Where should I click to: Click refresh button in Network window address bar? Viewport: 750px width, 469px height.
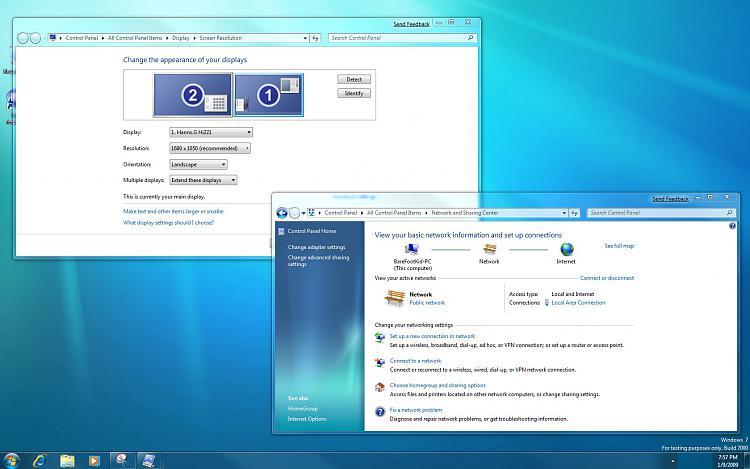point(574,213)
